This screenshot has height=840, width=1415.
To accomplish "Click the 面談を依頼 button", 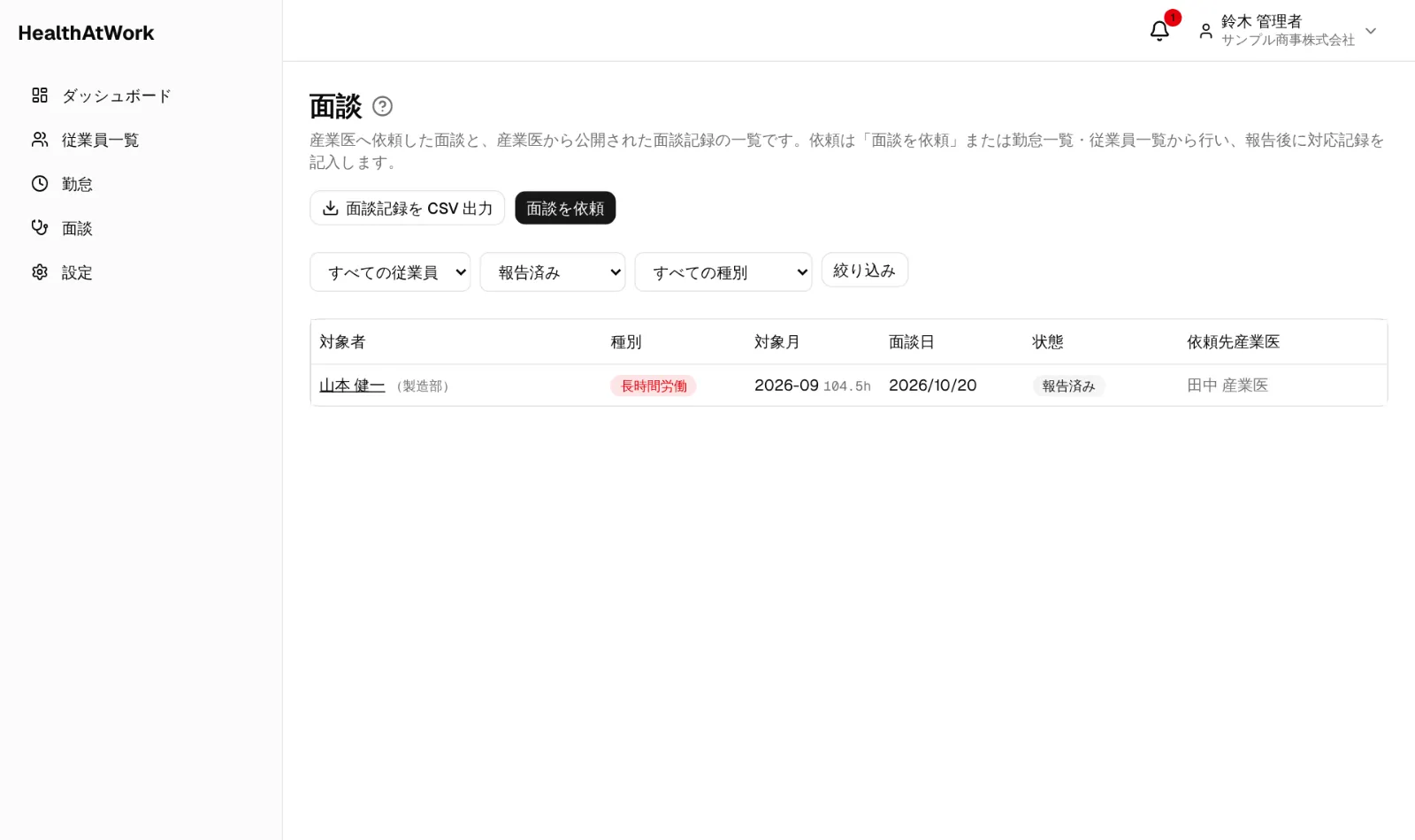I will pyautogui.click(x=565, y=208).
